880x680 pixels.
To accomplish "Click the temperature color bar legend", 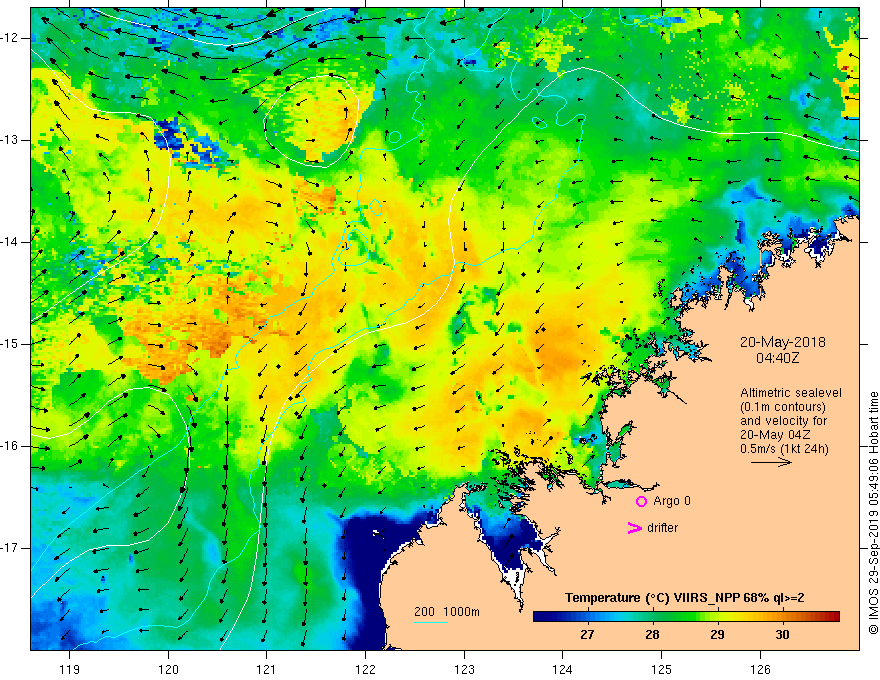I will (686, 617).
